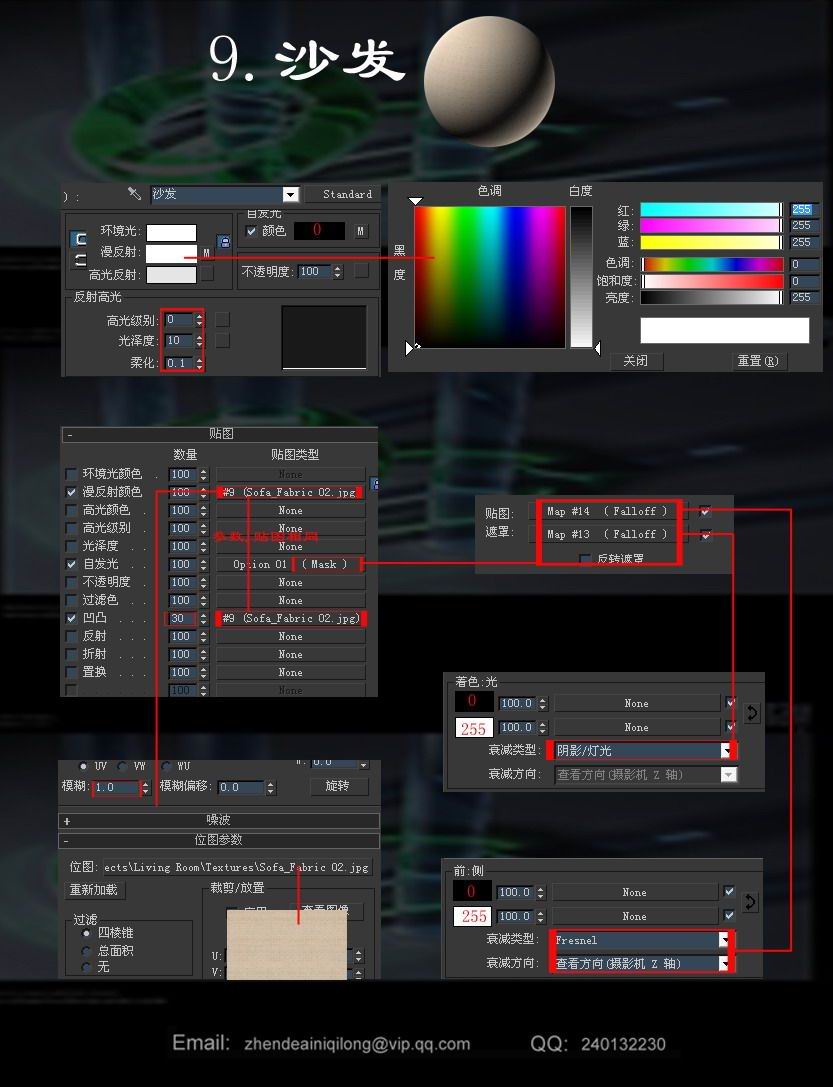833x1087 pixels.
Task: Toggle checkbox beside Map #14 Falloff
Action: pos(705,512)
